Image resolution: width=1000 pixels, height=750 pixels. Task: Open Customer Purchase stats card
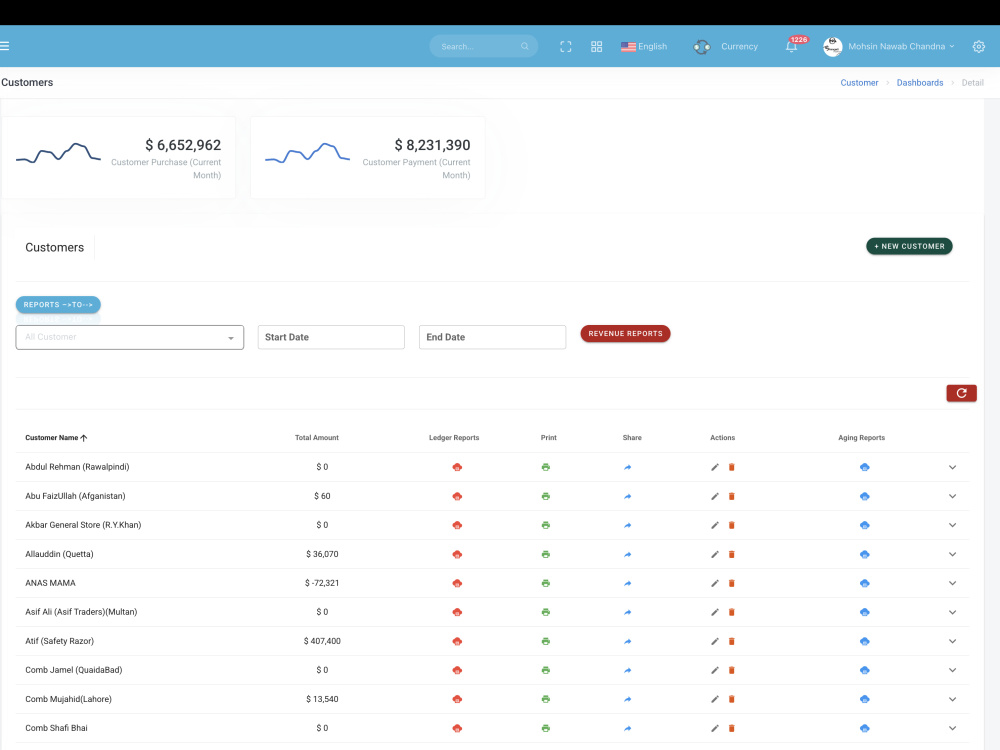[x=119, y=158]
